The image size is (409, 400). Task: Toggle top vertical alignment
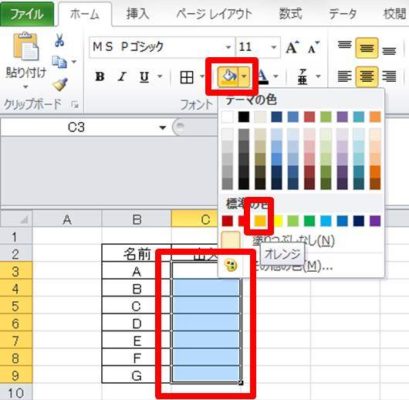pyautogui.click(x=344, y=45)
